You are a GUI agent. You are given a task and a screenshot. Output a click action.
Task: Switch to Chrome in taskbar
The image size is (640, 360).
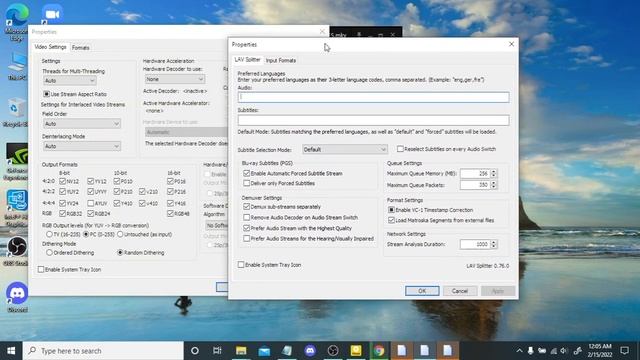(379, 351)
